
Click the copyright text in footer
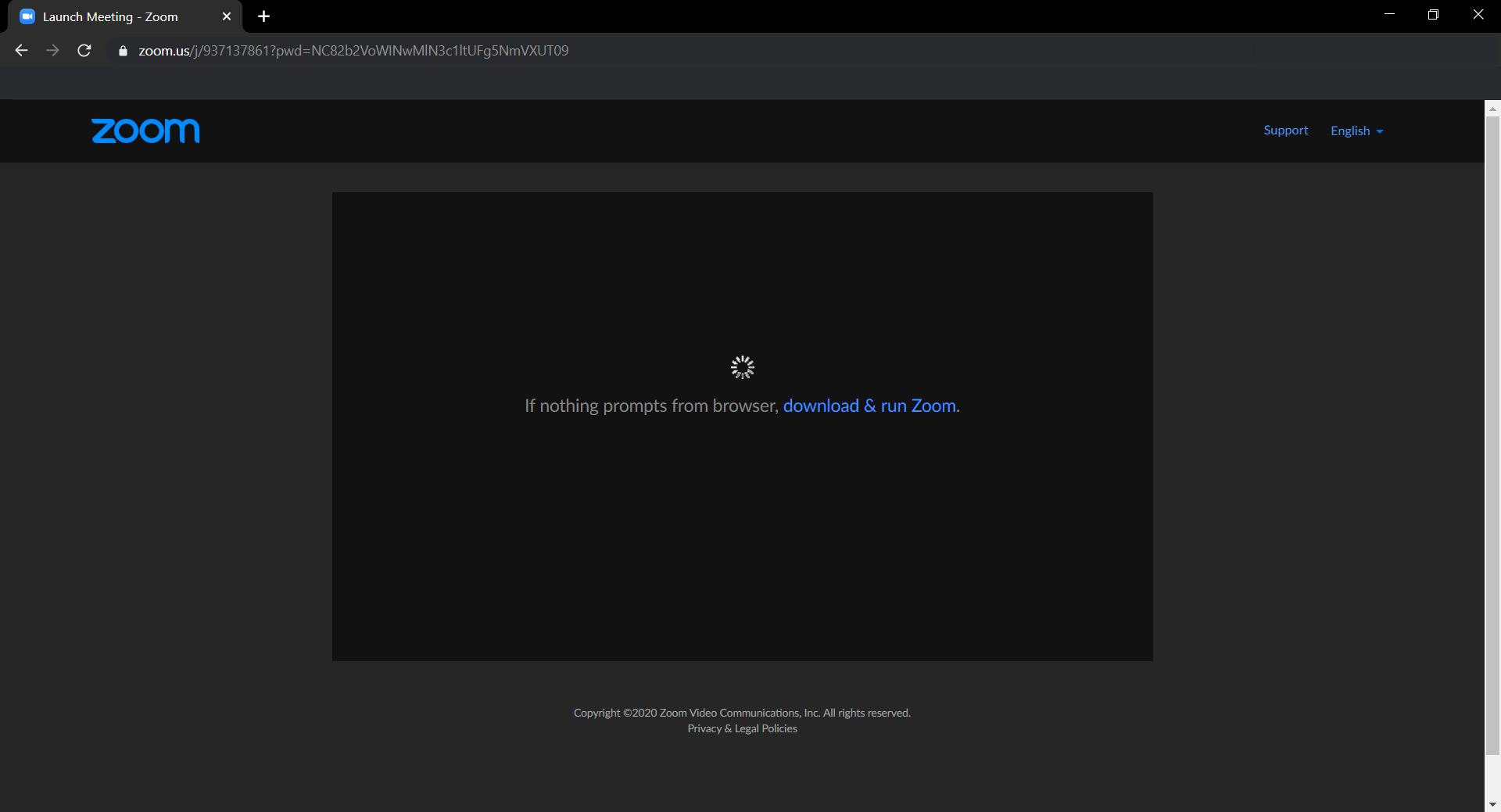(742, 713)
